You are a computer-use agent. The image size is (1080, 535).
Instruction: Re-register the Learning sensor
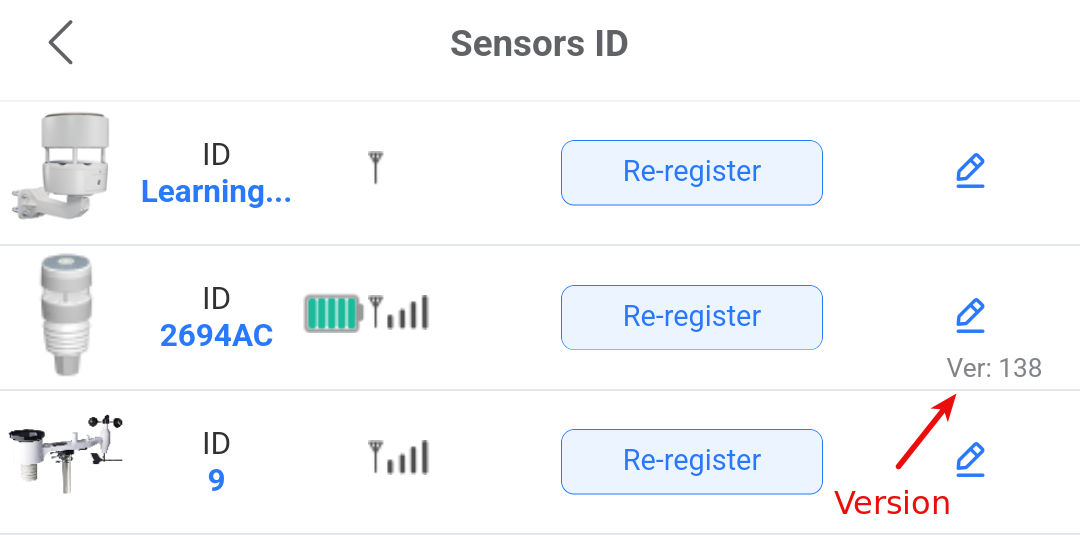click(x=691, y=172)
